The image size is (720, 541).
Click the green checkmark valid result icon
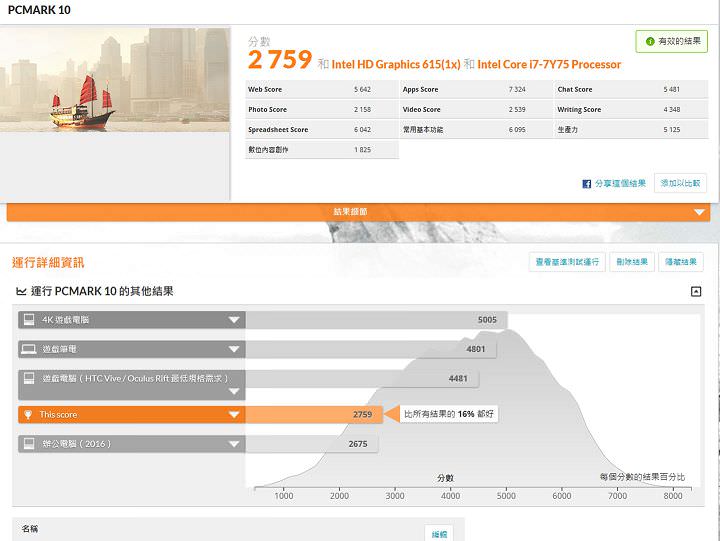pyautogui.click(x=648, y=42)
